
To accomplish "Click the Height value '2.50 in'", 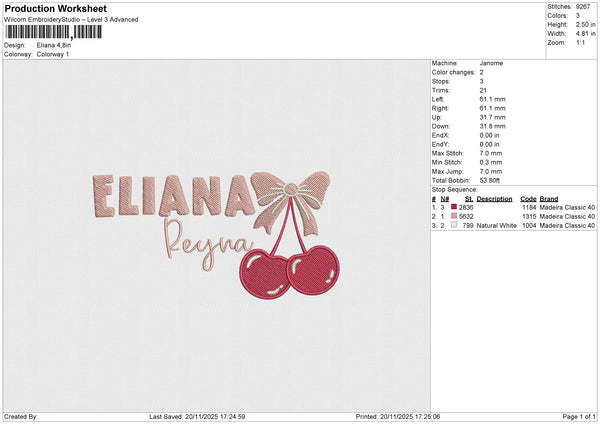I will click(585, 24).
